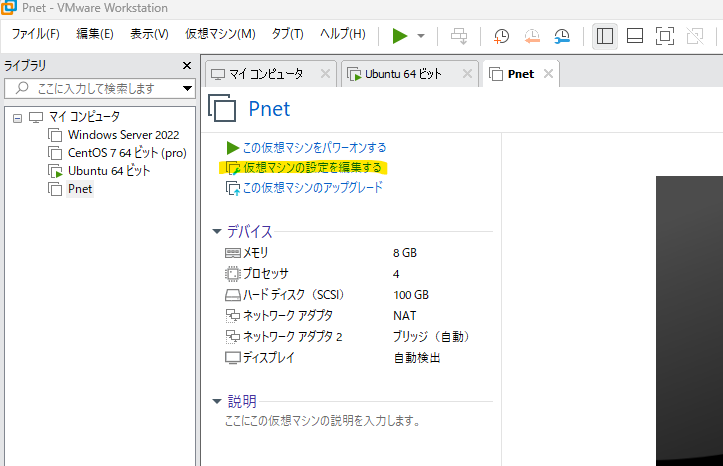This screenshot has height=466, width=723.
Task: Click the revert to snapshot icon
Action: (x=532, y=35)
